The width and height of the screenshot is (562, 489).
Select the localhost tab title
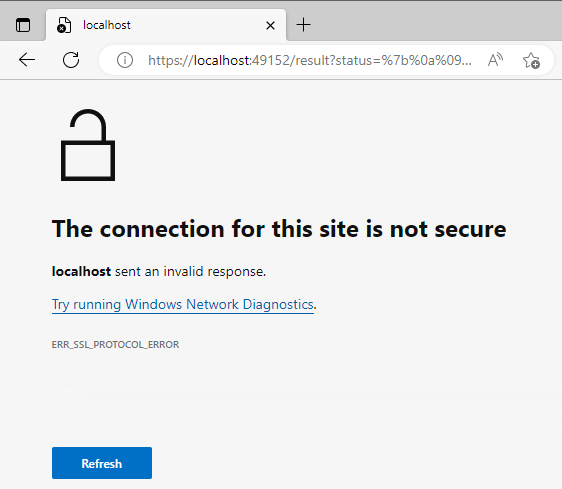107,25
